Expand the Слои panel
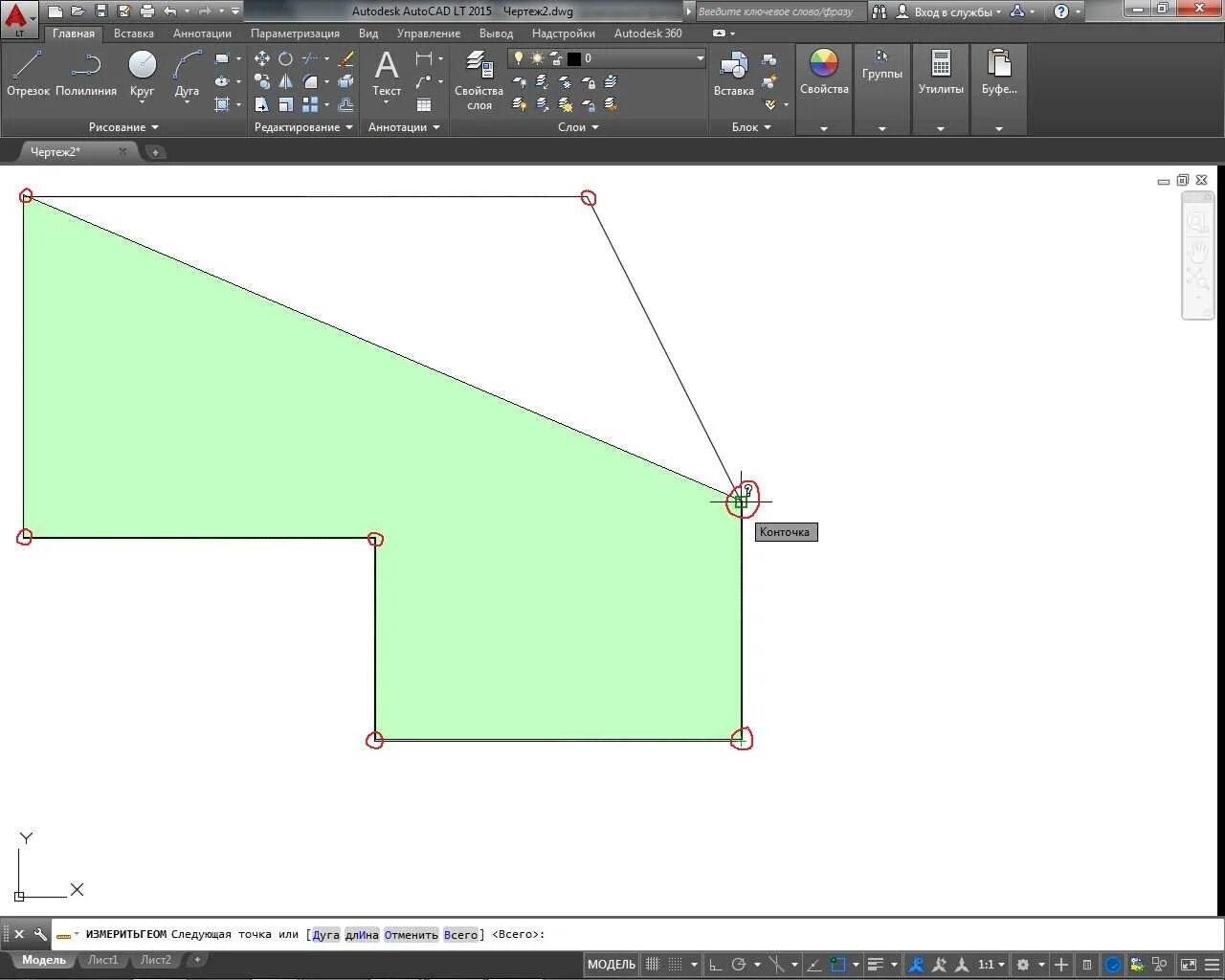The image size is (1225, 980). 578,127
